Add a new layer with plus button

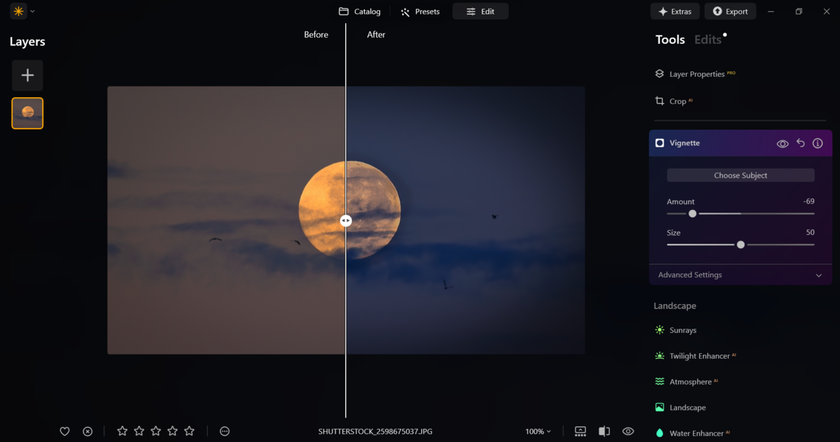click(27, 75)
